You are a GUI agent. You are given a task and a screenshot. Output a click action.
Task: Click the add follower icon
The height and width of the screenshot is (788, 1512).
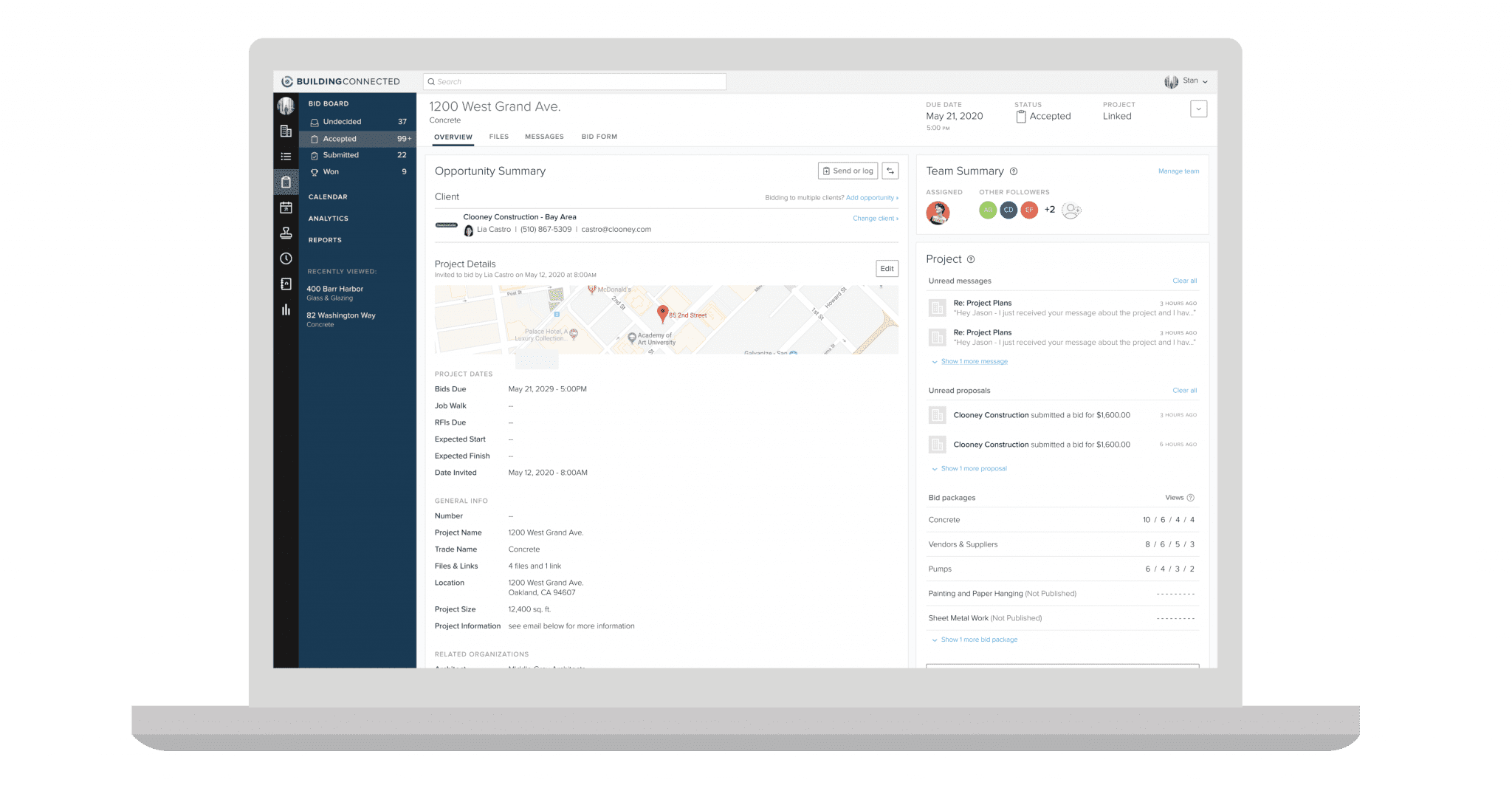(1072, 210)
